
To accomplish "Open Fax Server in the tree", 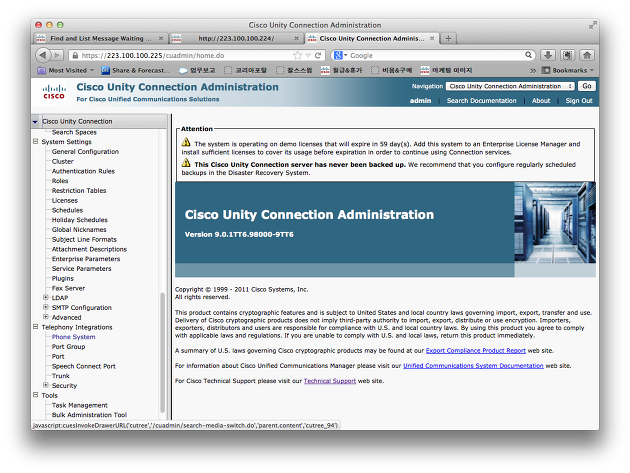I will (x=68, y=288).
